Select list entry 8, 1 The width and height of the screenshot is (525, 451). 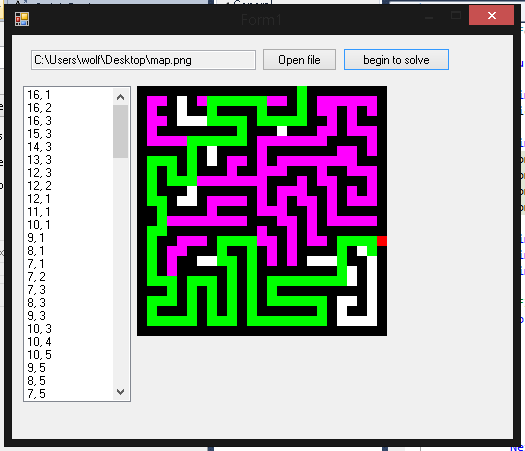[35, 251]
